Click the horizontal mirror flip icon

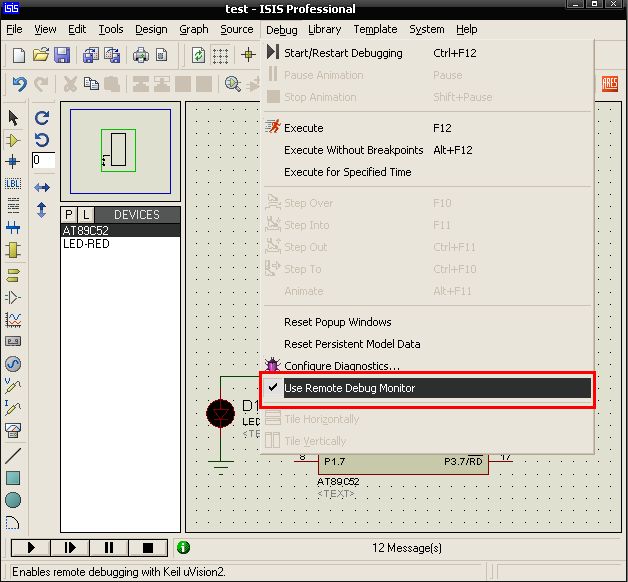click(x=42, y=187)
